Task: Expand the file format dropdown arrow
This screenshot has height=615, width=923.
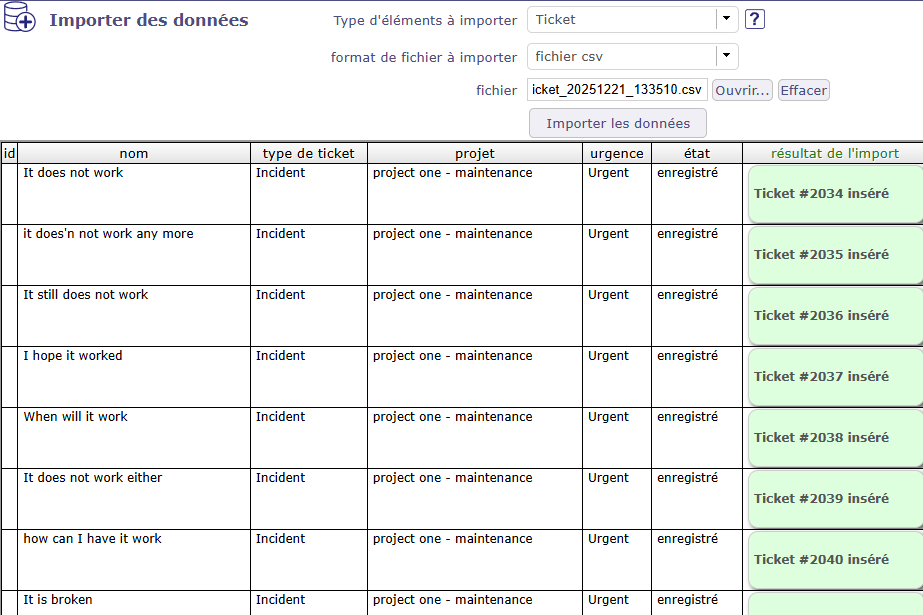Action: pyautogui.click(x=727, y=56)
